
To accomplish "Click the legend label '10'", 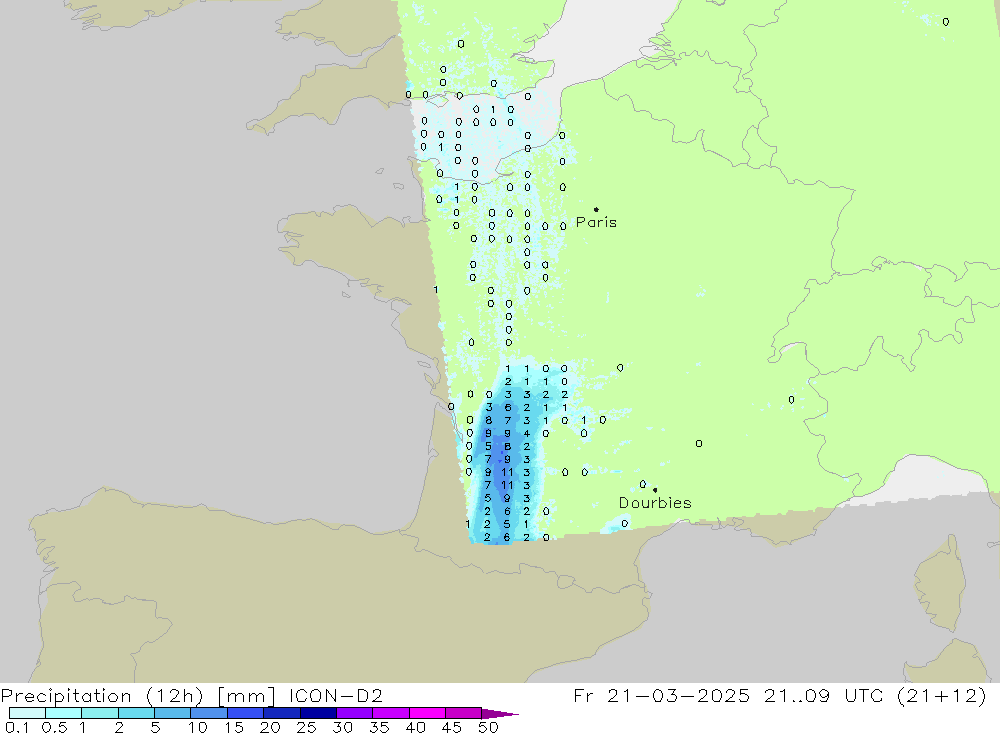I will [198, 727].
